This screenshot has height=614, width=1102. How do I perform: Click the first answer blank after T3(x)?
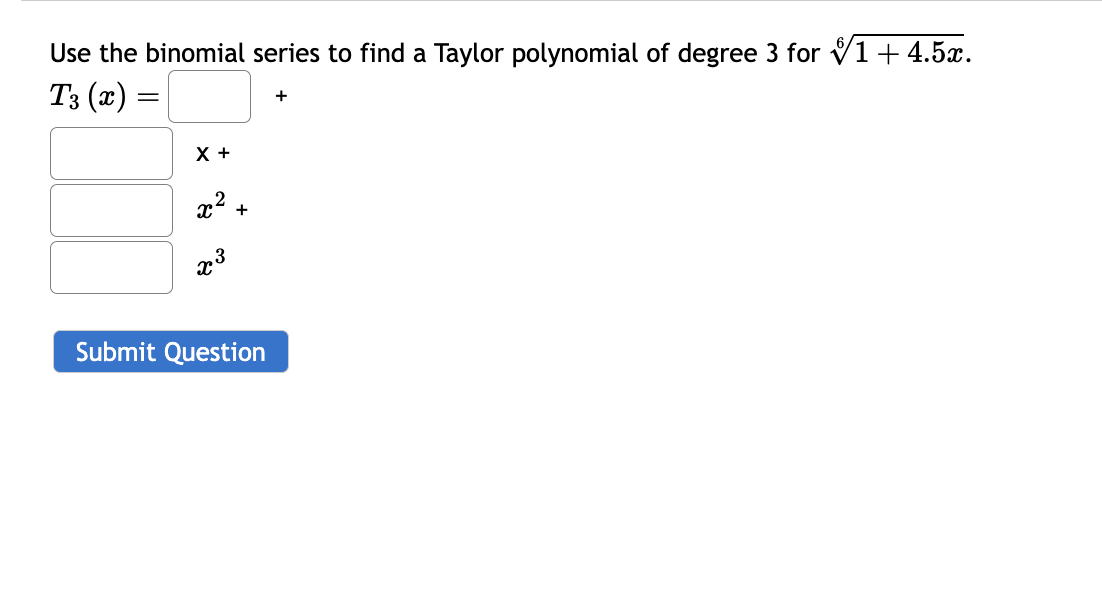point(209,96)
